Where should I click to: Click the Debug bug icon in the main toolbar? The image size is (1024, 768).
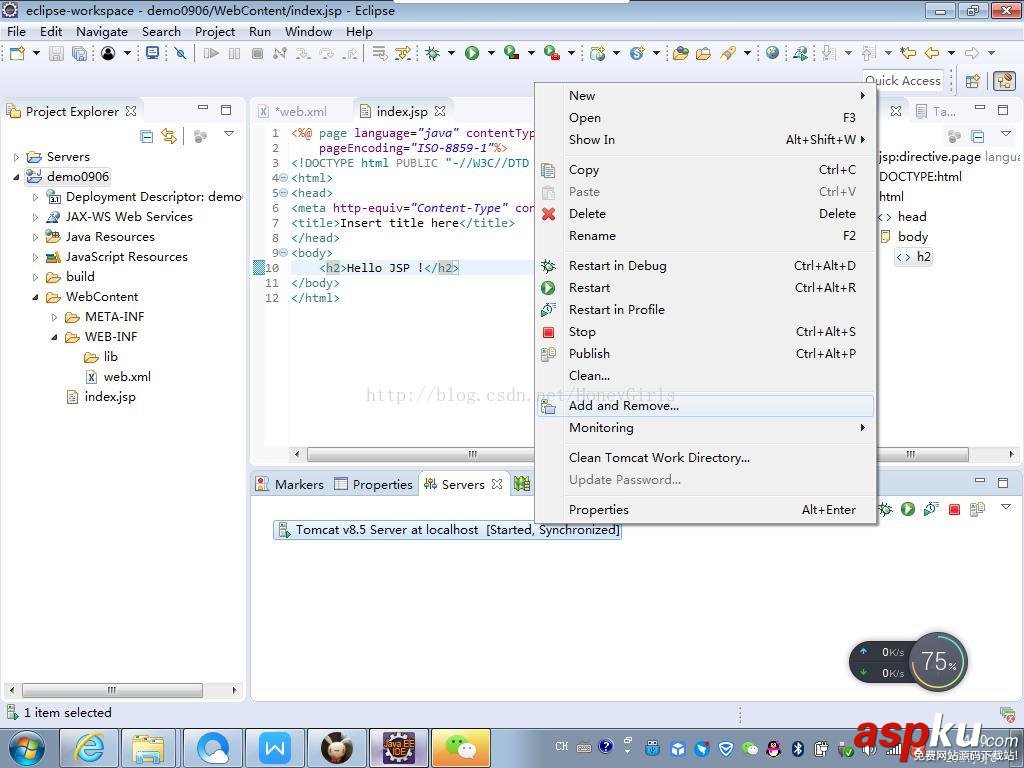coord(432,54)
